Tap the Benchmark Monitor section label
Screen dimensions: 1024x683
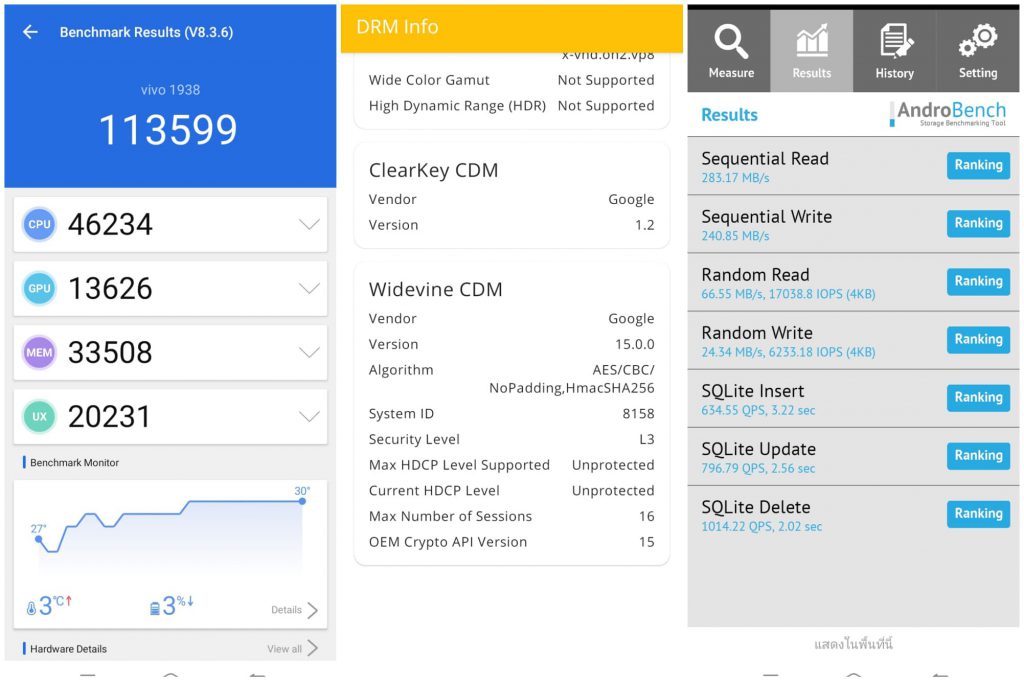coord(74,462)
